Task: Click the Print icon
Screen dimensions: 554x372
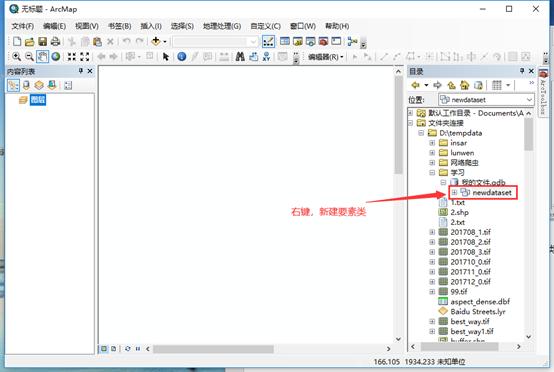Action: 55,42
